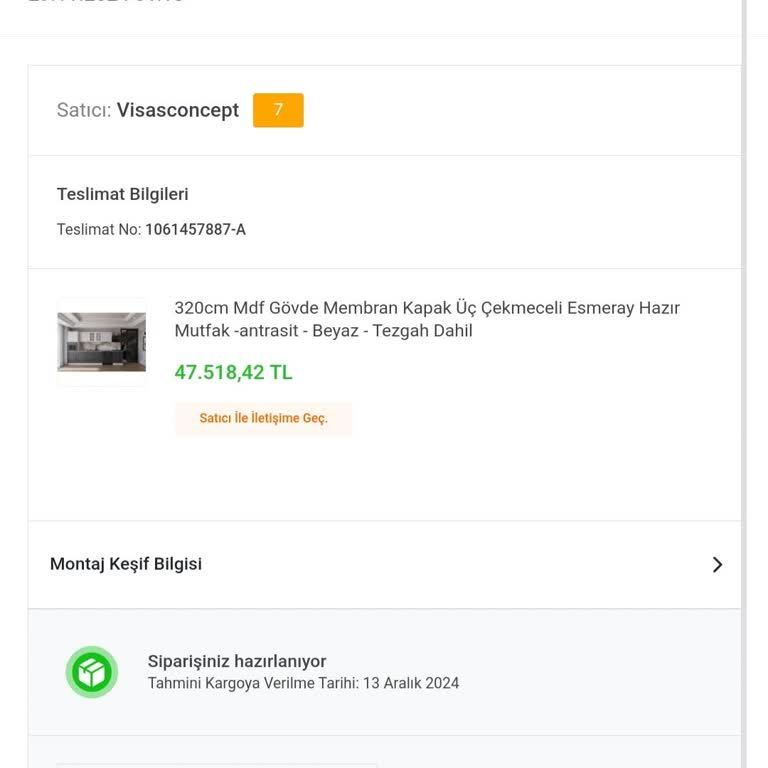768x768 pixels.
Task: Click the Tezgah Dahil part of the title
Action: (x=423, y=331)
